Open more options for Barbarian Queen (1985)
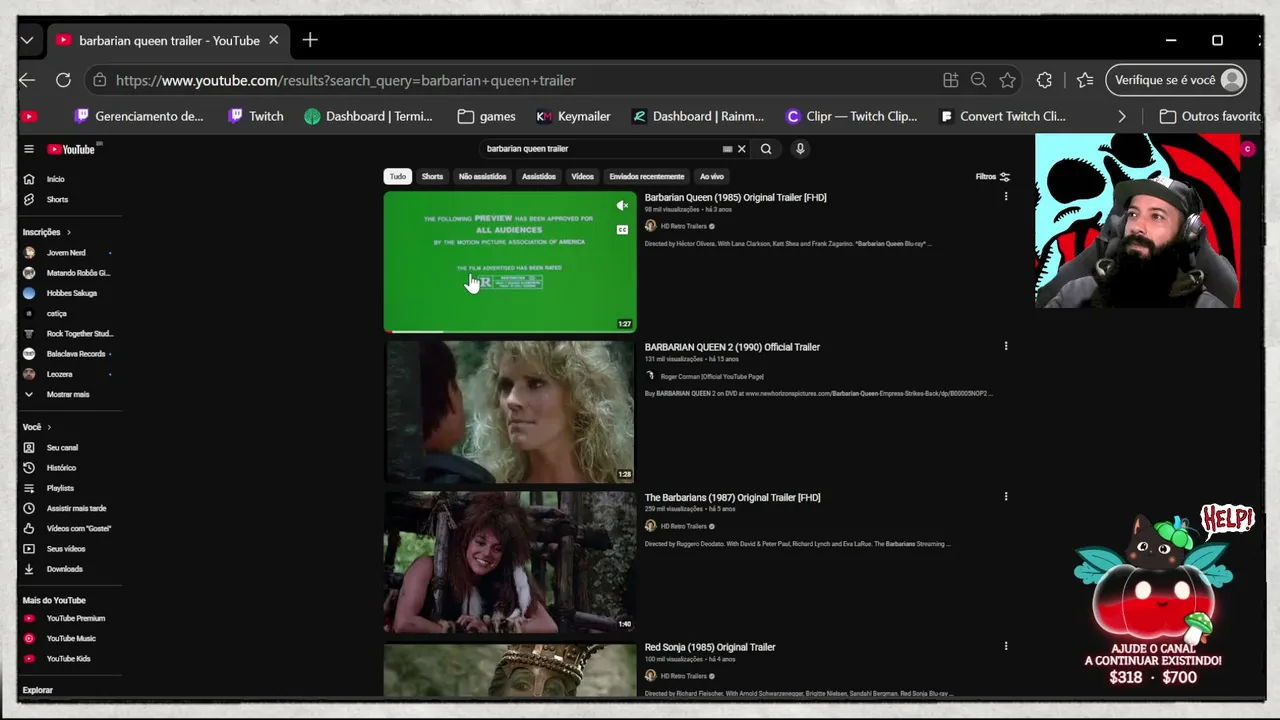 [x=1006, y=197]
